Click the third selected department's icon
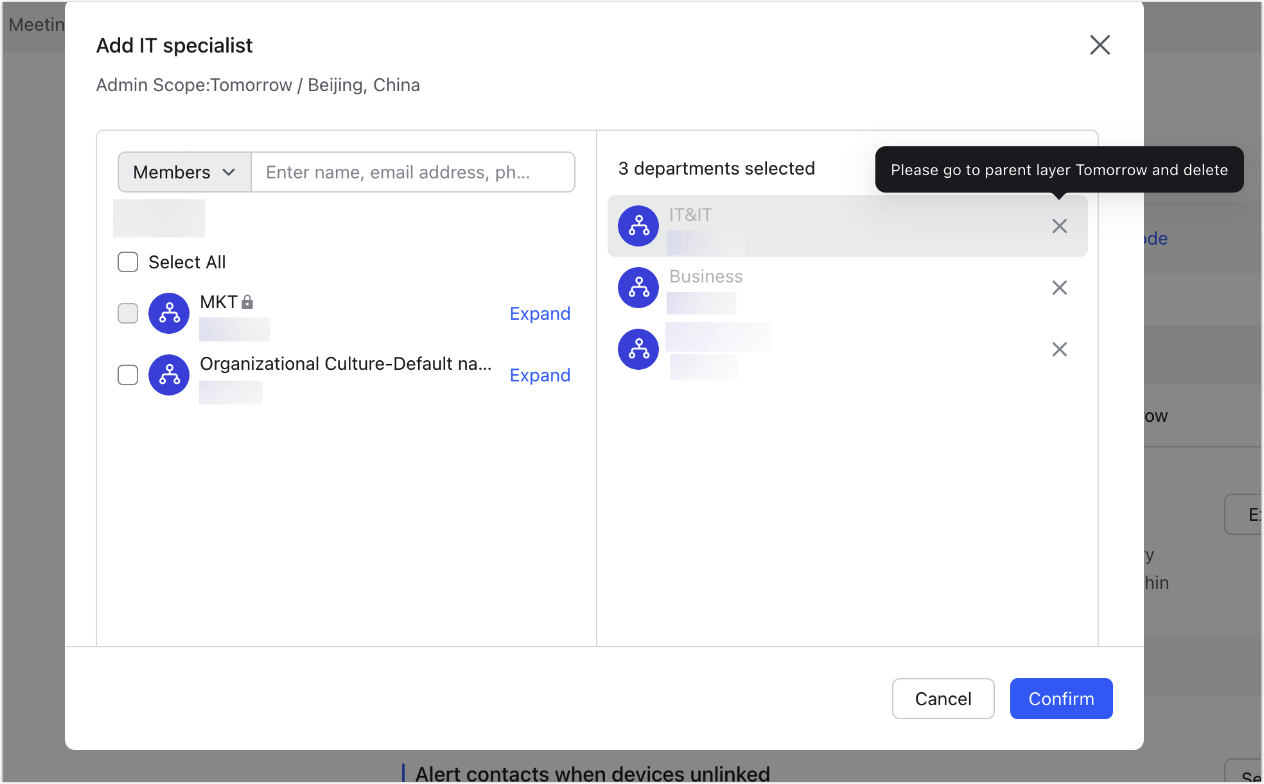The image size is (1264, 784). click(x=638, y=349)
